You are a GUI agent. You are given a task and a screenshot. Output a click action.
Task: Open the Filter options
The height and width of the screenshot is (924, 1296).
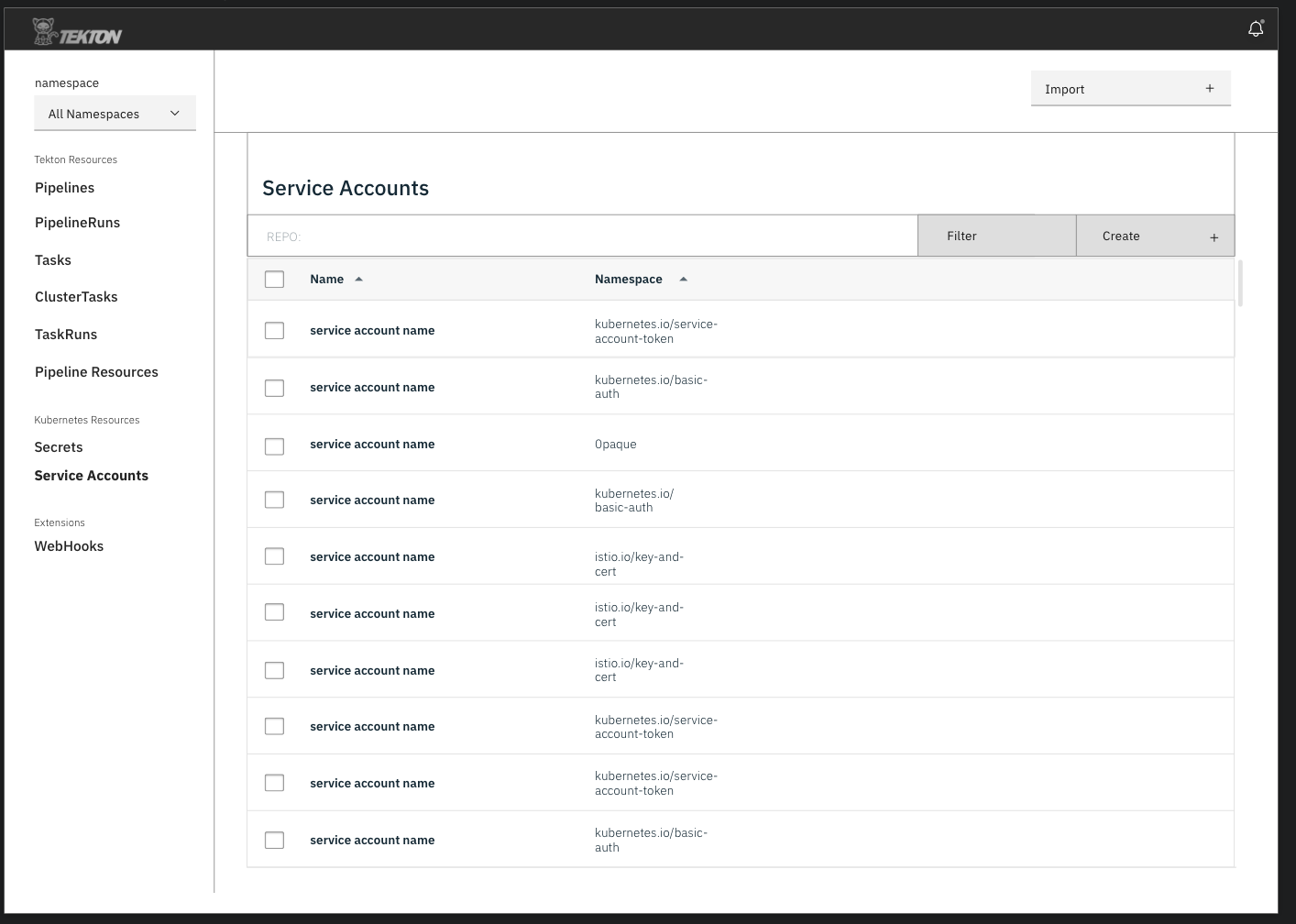(961, 236)
